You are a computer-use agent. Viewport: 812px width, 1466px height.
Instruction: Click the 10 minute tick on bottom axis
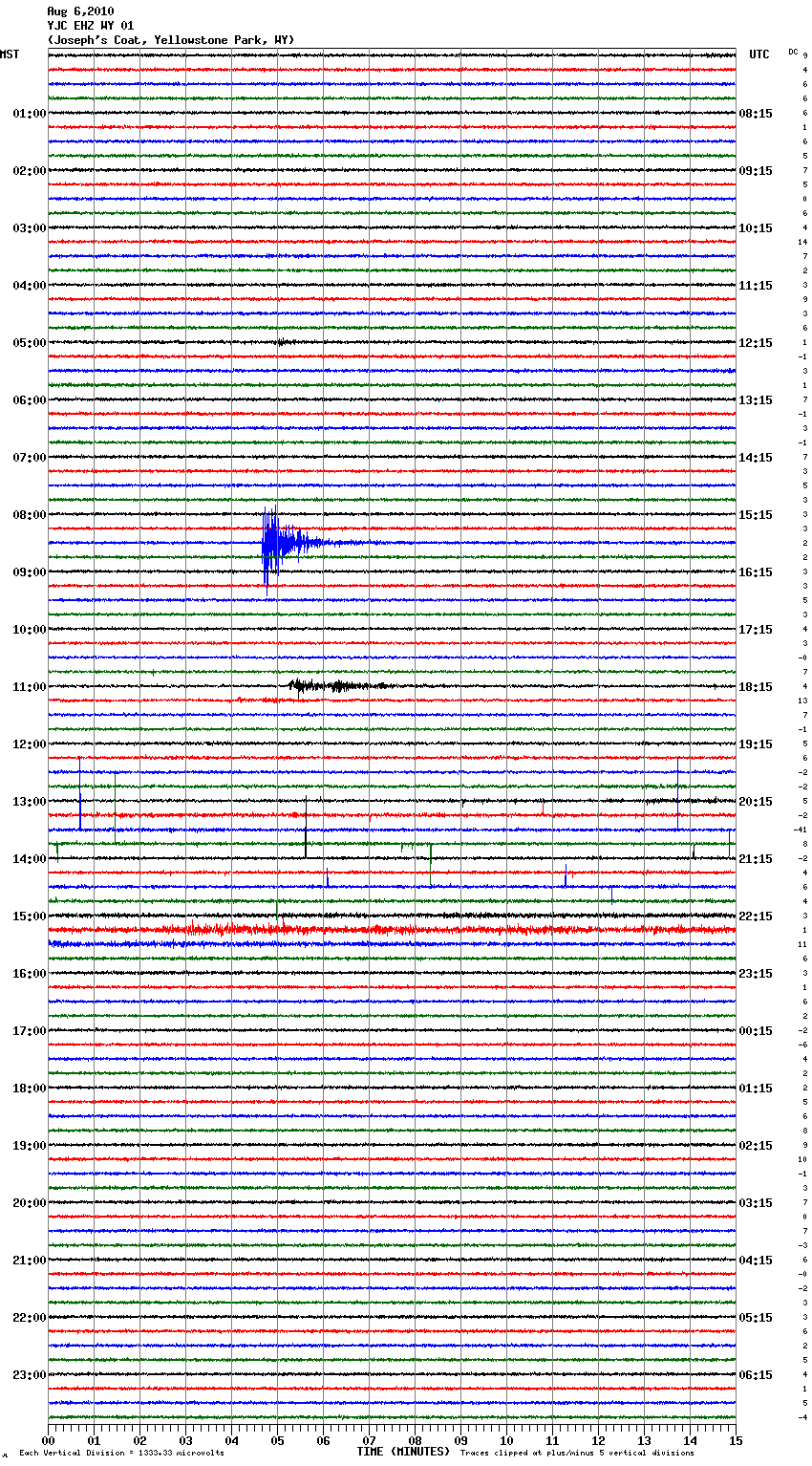(x=506, y=1440)
